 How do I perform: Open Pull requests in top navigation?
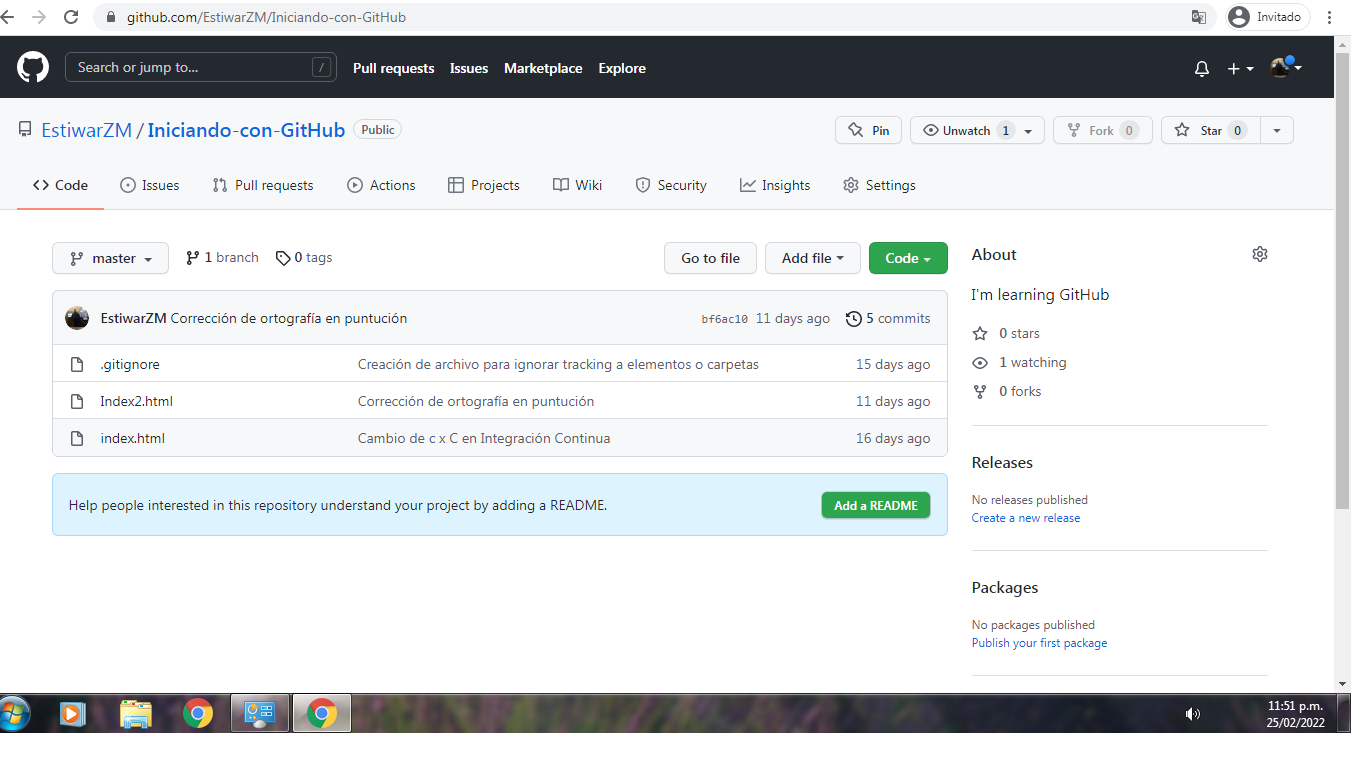point(394,68)
